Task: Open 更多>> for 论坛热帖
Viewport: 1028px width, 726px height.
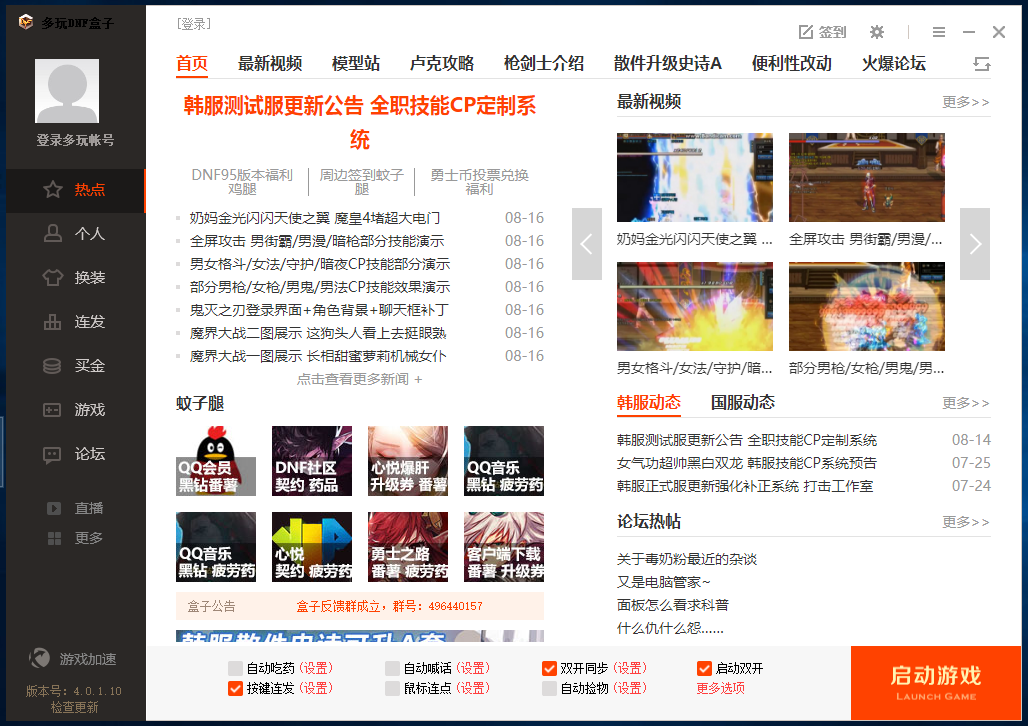Action: tap(966, 522)
